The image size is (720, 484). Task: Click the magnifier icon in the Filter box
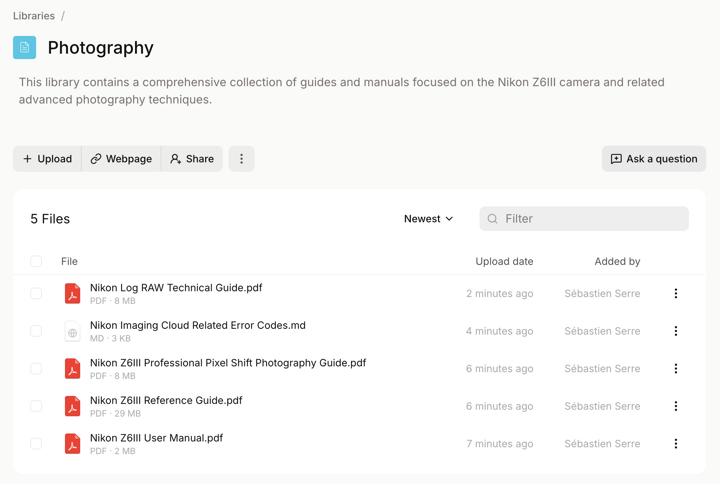(x=492, y=219)
